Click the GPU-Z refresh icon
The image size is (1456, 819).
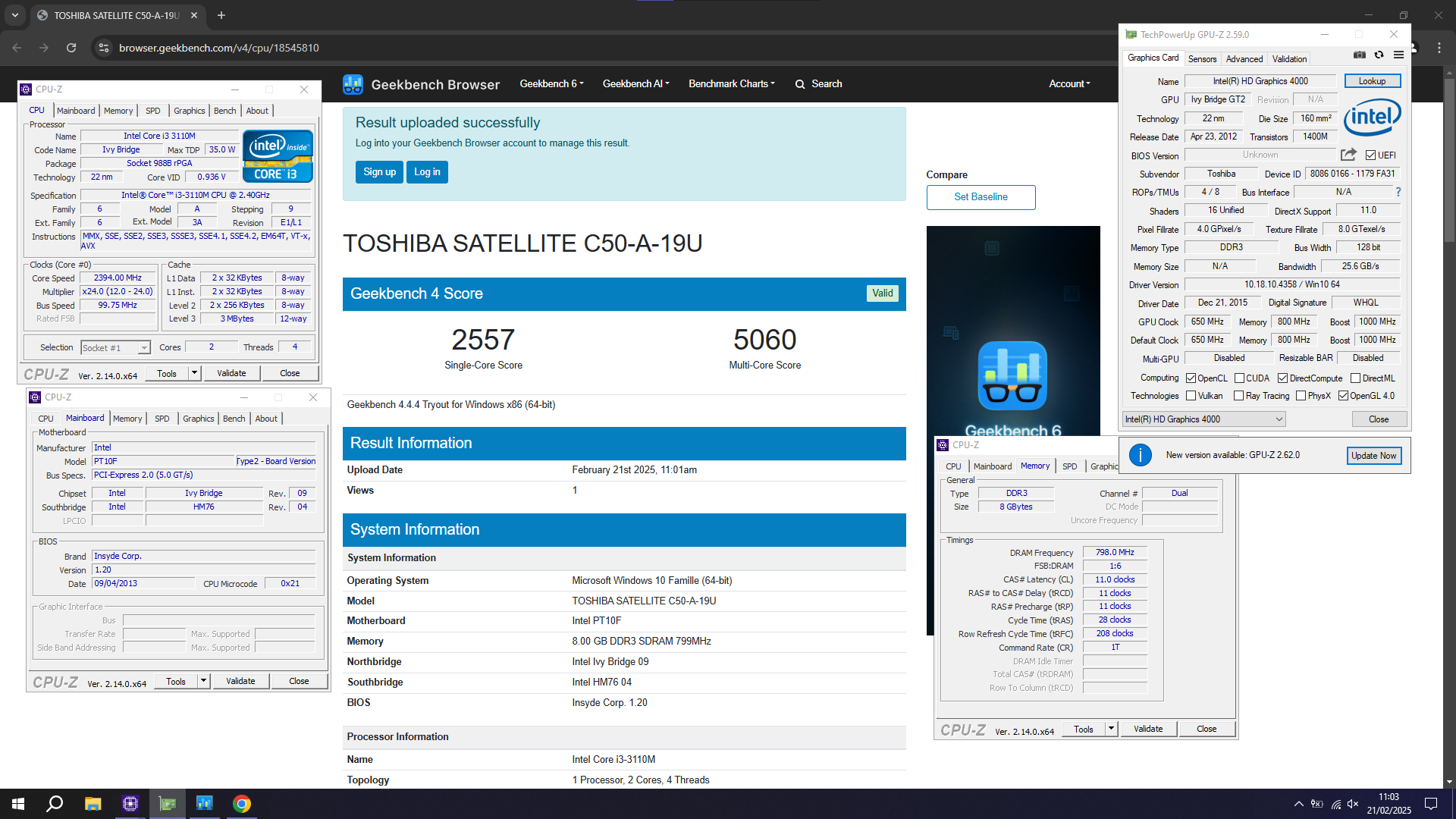(x=1379, y=55)
